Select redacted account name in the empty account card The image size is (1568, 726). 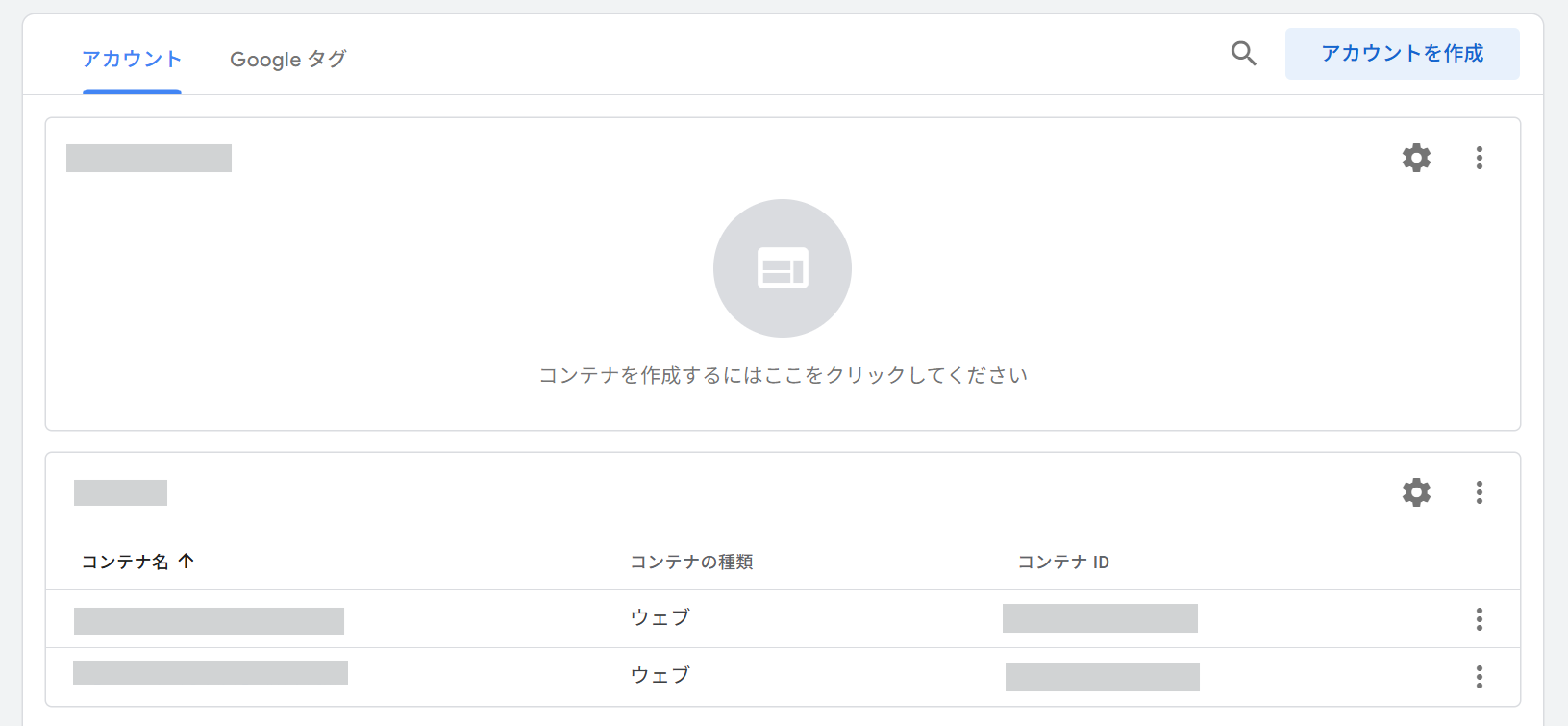tap(149, 159)
